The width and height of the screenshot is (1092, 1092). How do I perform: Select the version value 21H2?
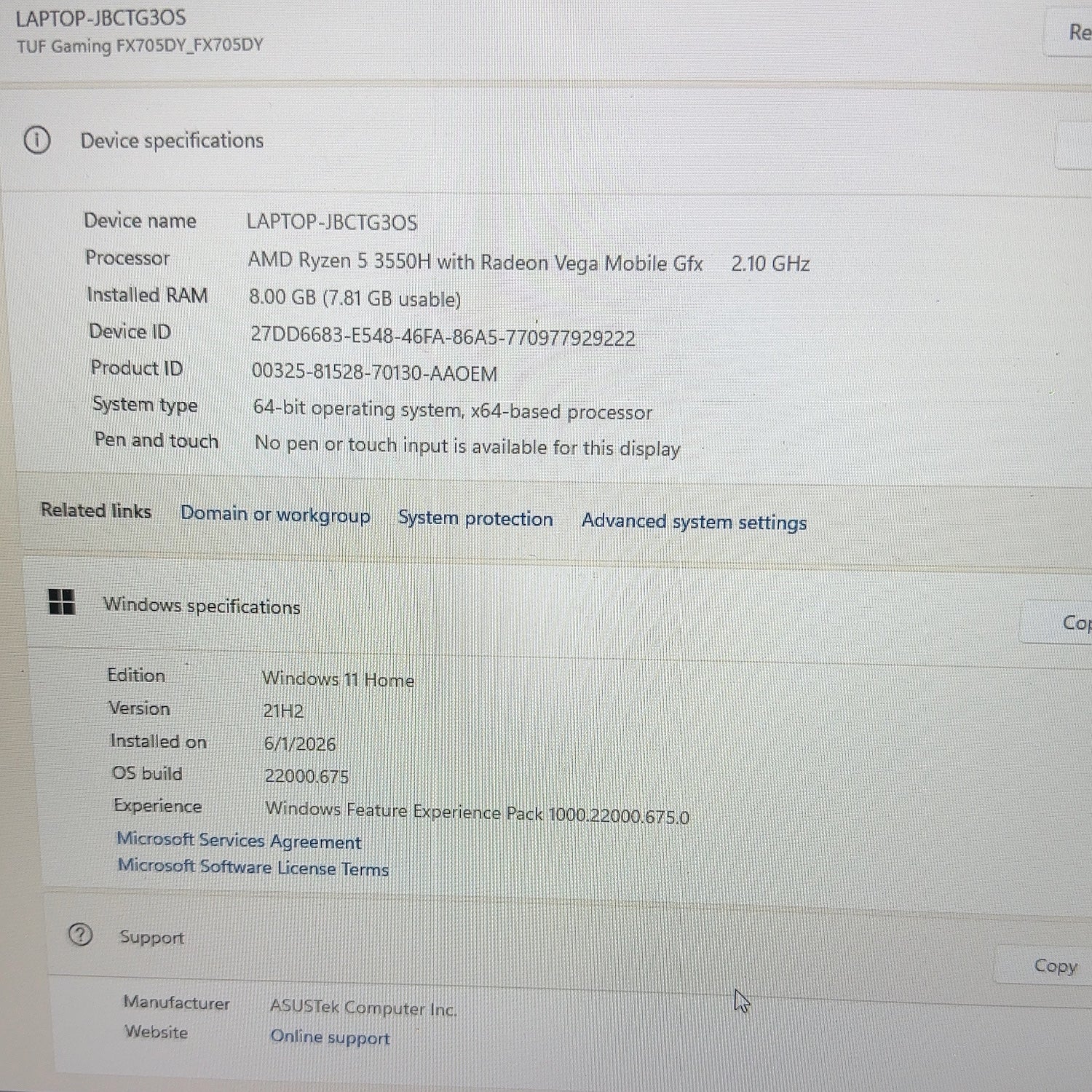point(283,711)
